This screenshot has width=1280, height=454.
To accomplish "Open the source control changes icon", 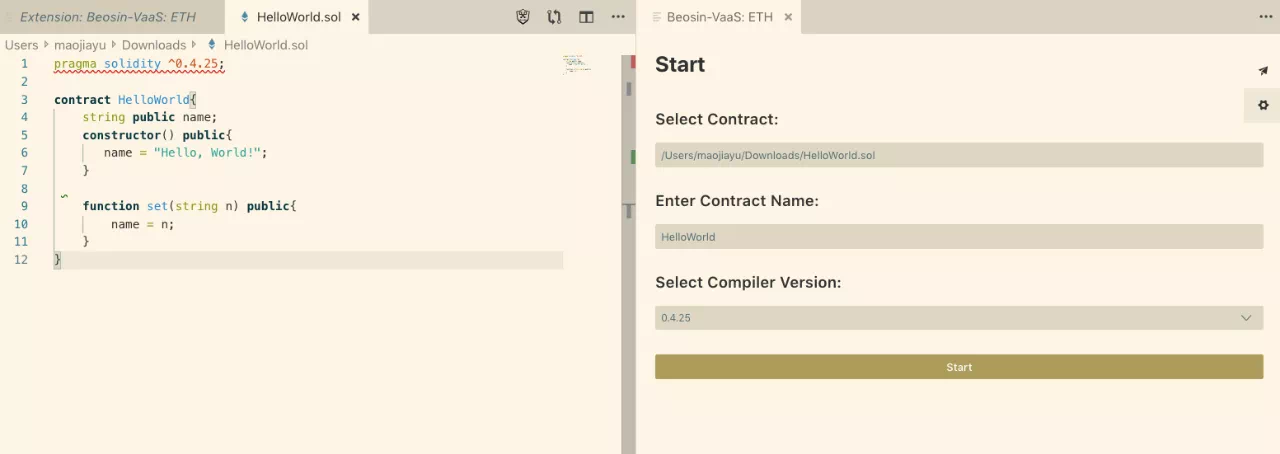I will click(554, 17).
